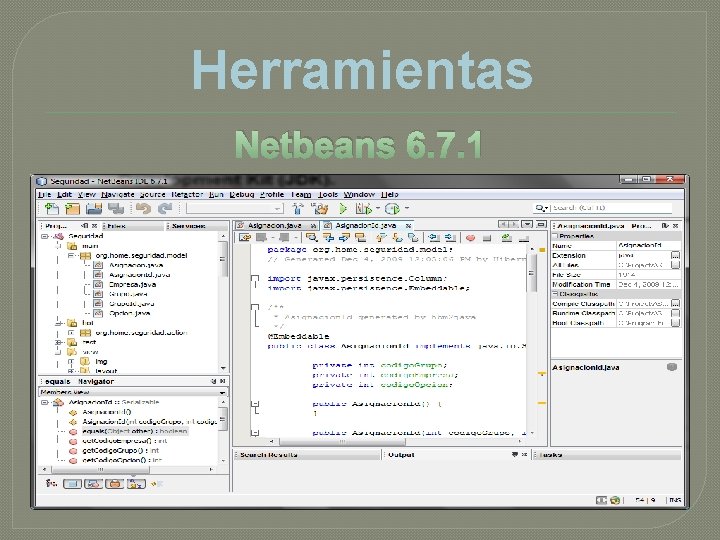Image resolution: width=720 pixels, height=540 pixels.
Task: Open the project configuration combo box
Action: (235, 209)
